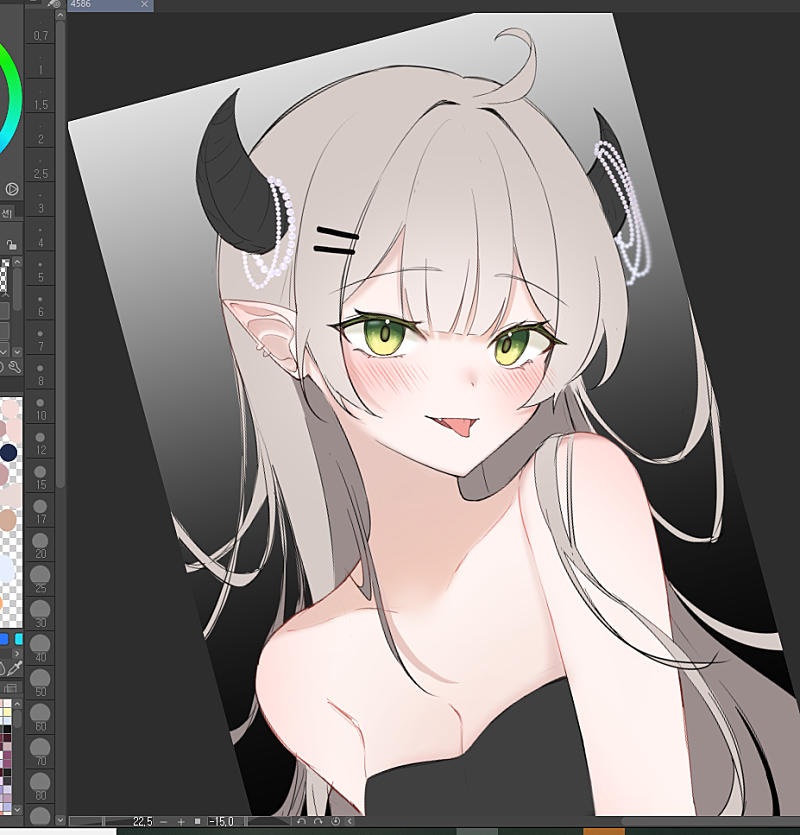
Task: Select the 1.5 brush size preset
Action: [40, 97]
